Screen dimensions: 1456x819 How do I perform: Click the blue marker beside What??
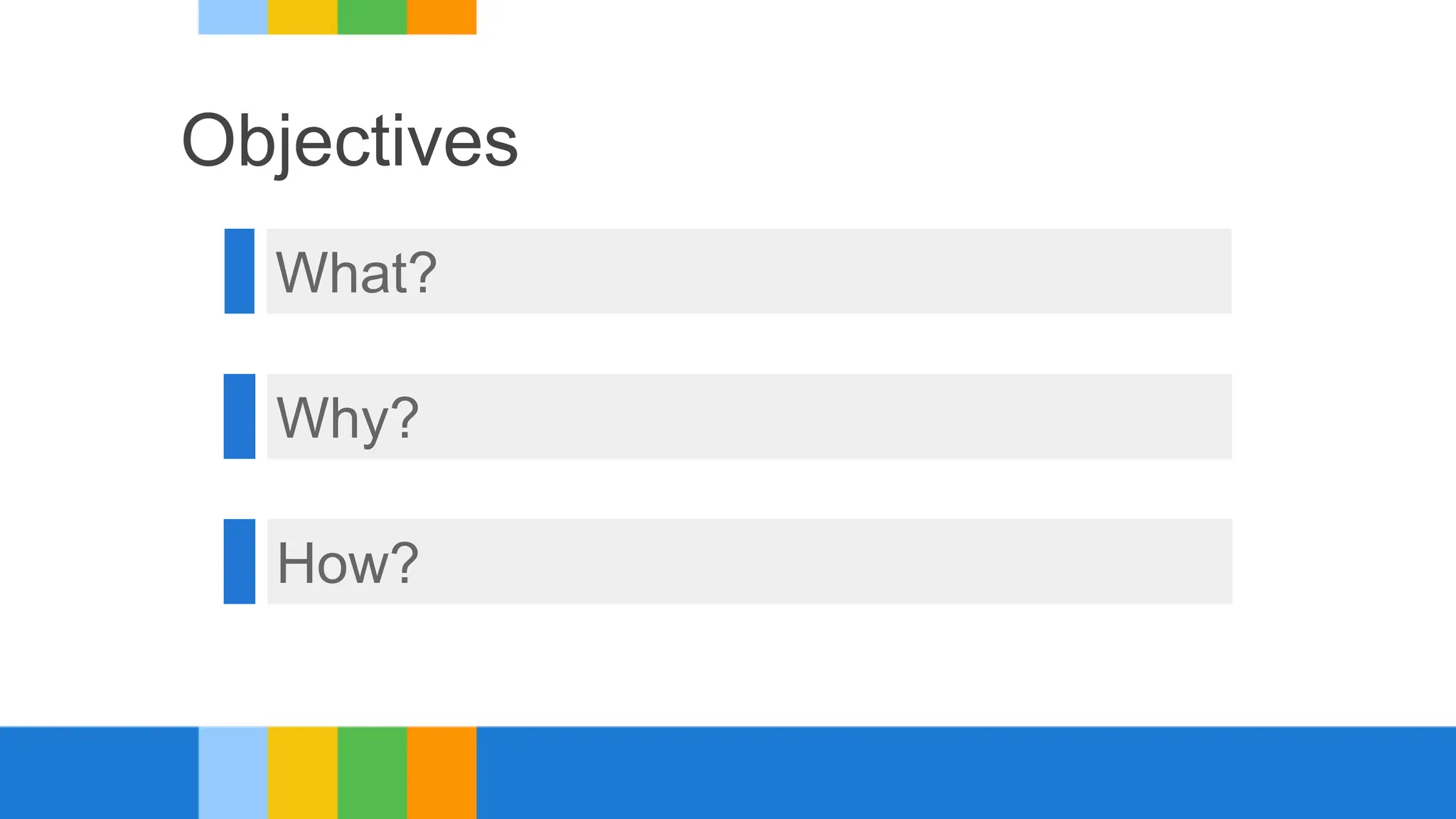point(240,271)
